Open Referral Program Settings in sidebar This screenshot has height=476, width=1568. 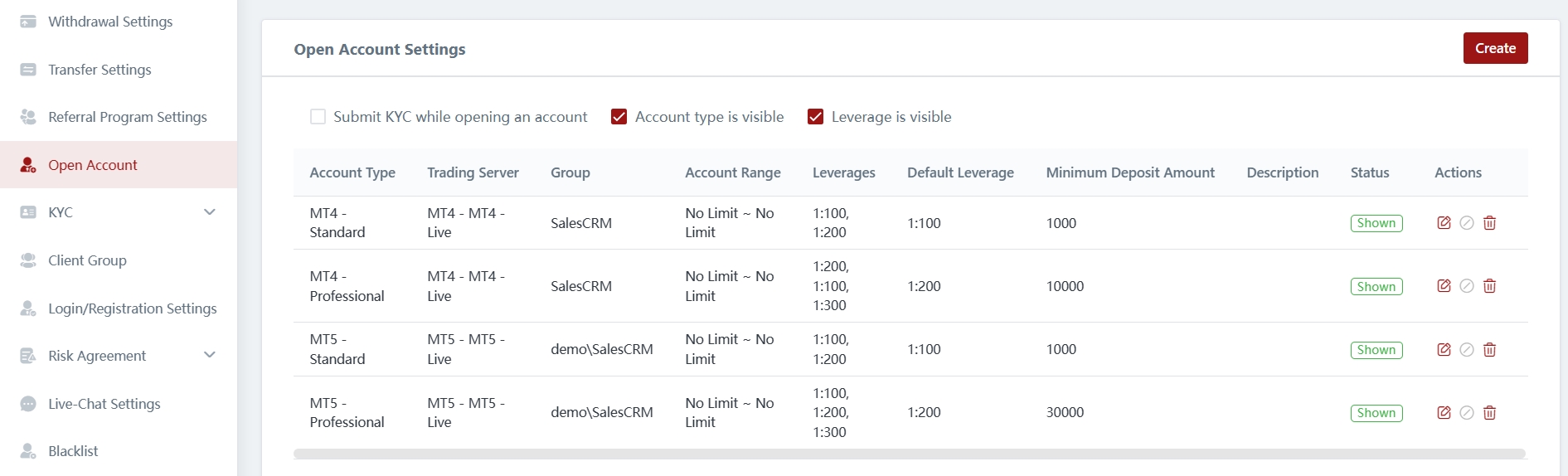click(x=127, y=117)
